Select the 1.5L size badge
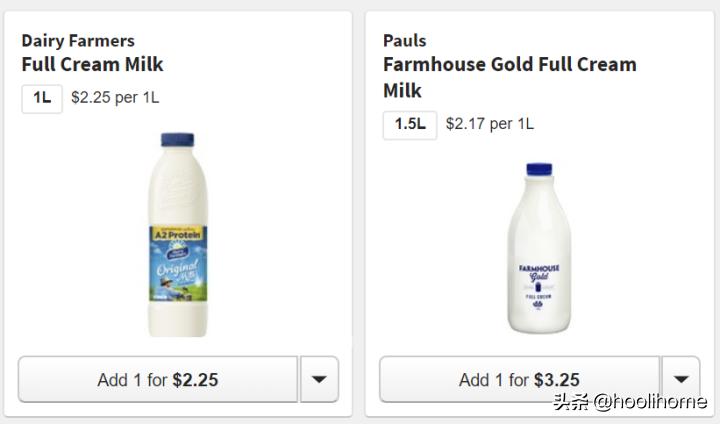This screenshot has height=424, width=720. click(x=410, y=125)
